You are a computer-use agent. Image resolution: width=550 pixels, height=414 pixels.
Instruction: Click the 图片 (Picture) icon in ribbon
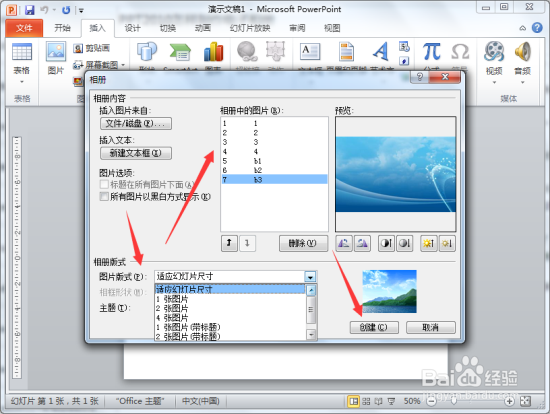56,52
